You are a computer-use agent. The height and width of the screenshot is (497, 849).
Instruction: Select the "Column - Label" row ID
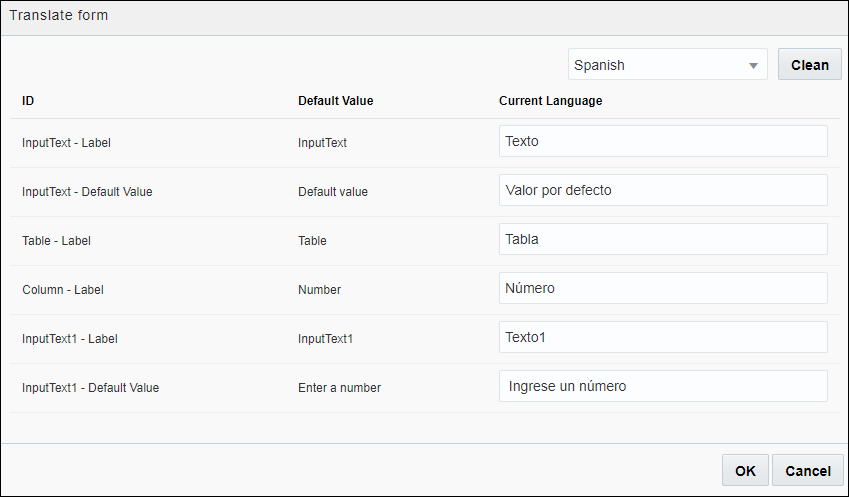pos(63,290)
